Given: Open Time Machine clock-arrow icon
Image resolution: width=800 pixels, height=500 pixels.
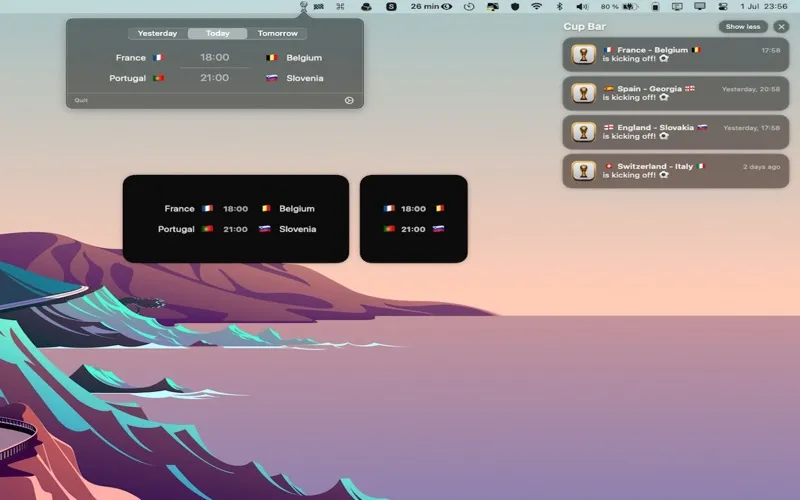Looking at the screenshot, I should 469,7.
